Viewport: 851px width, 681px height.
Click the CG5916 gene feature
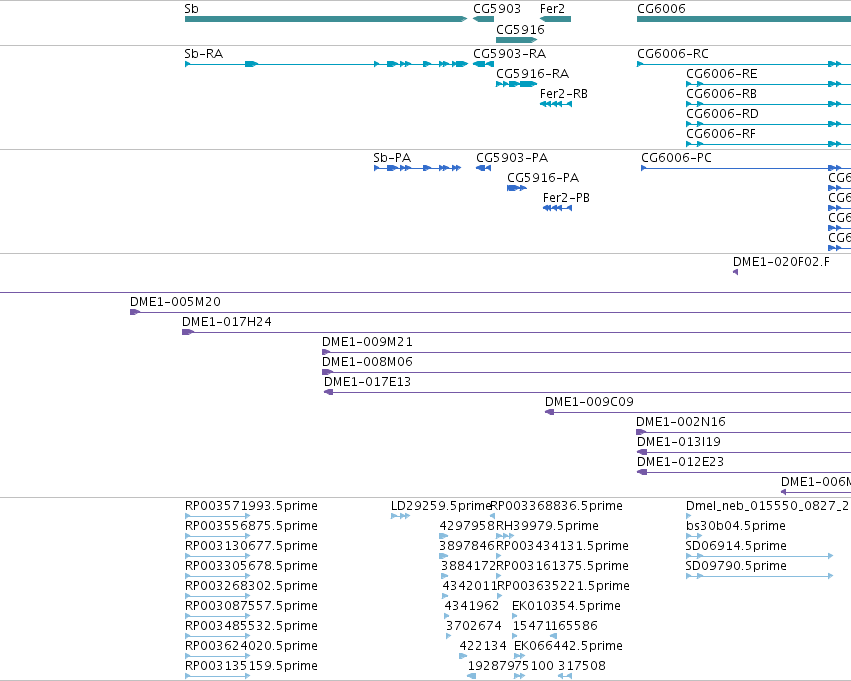coord(516,40)
